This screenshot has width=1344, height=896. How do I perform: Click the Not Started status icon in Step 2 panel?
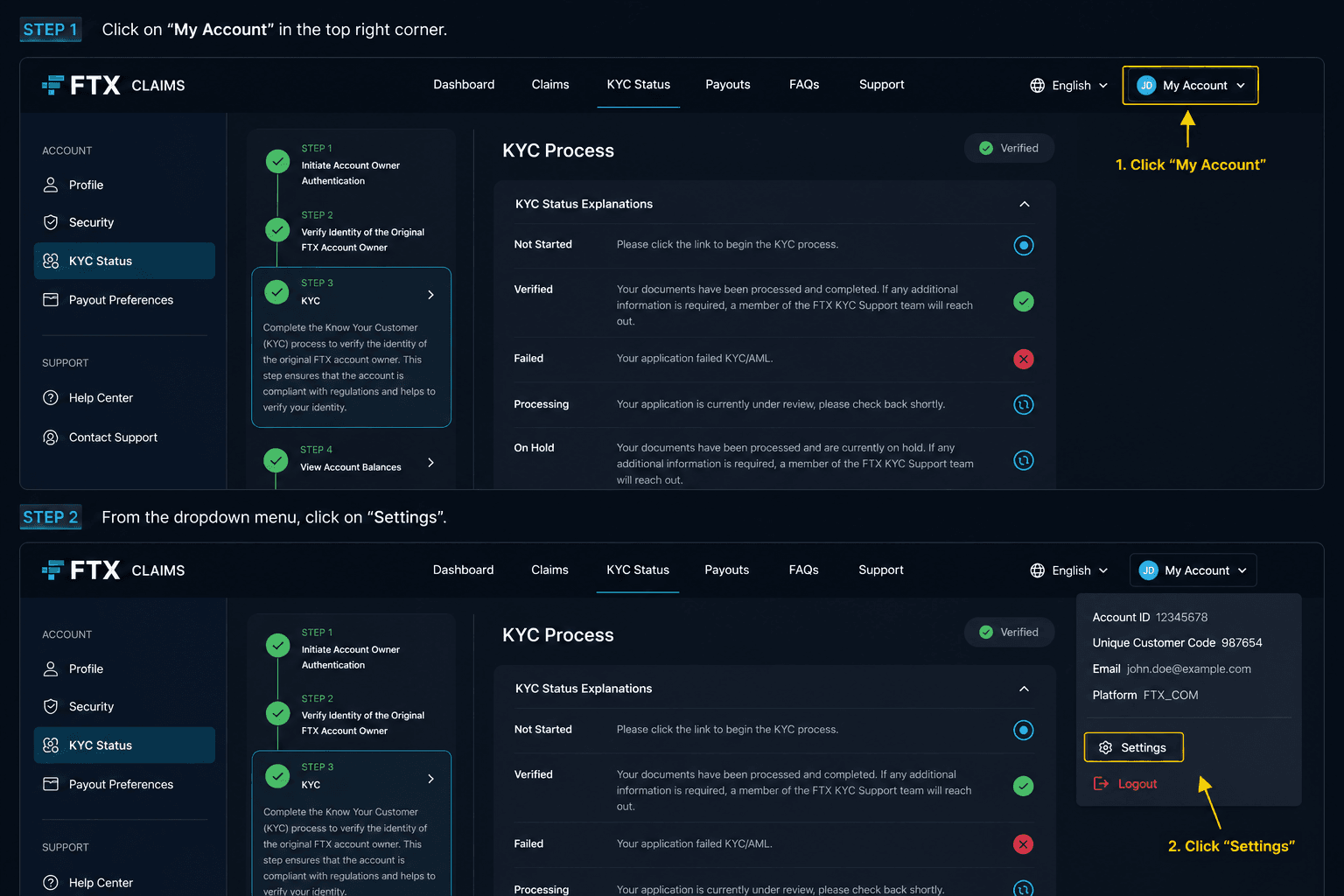[1023, 730]
